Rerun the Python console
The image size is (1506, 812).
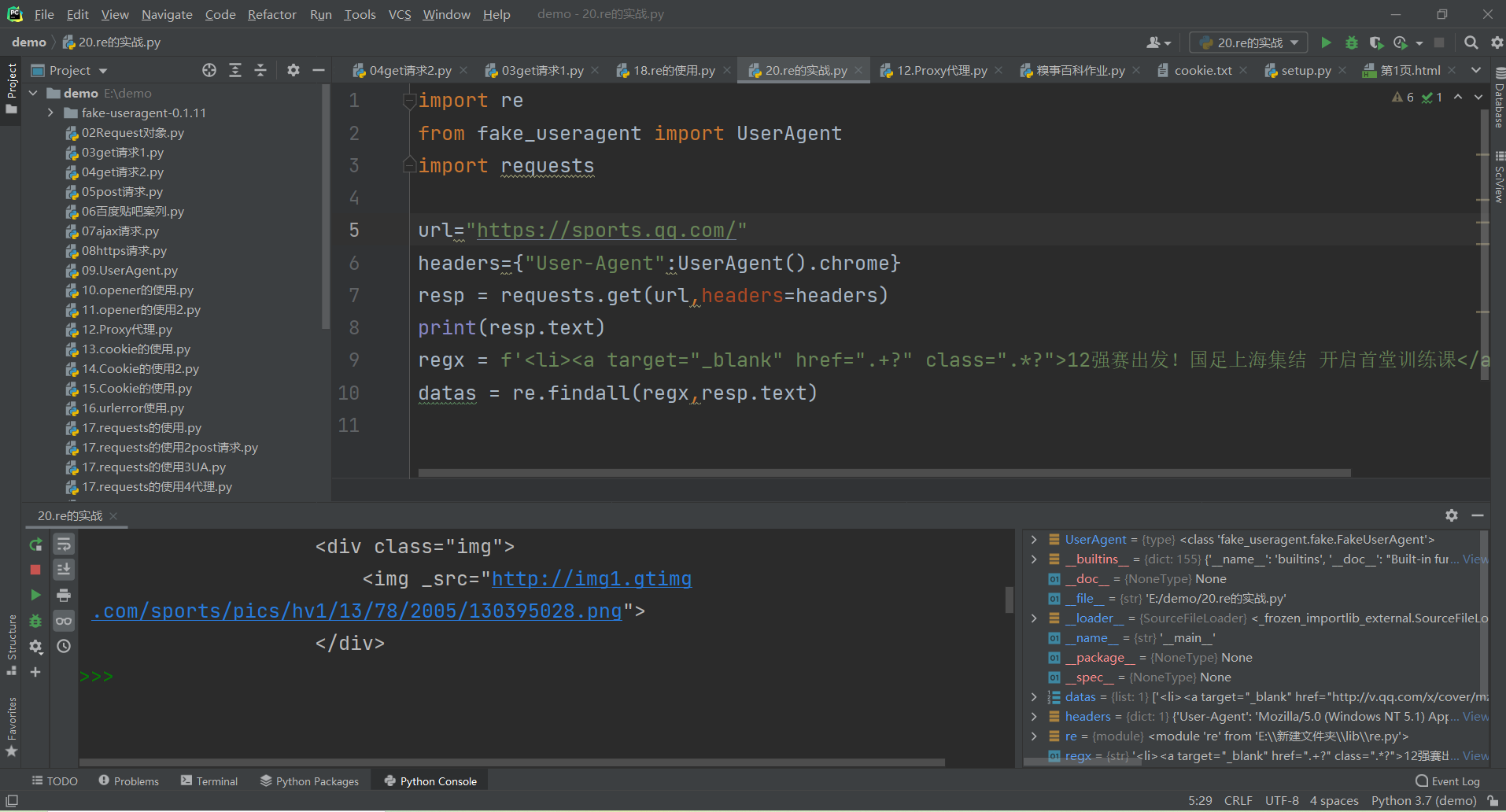(35, 544)
